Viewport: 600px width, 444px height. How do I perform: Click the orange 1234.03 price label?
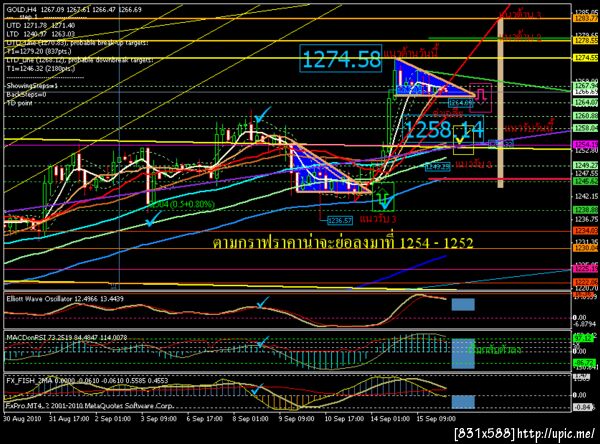point(585,230)
